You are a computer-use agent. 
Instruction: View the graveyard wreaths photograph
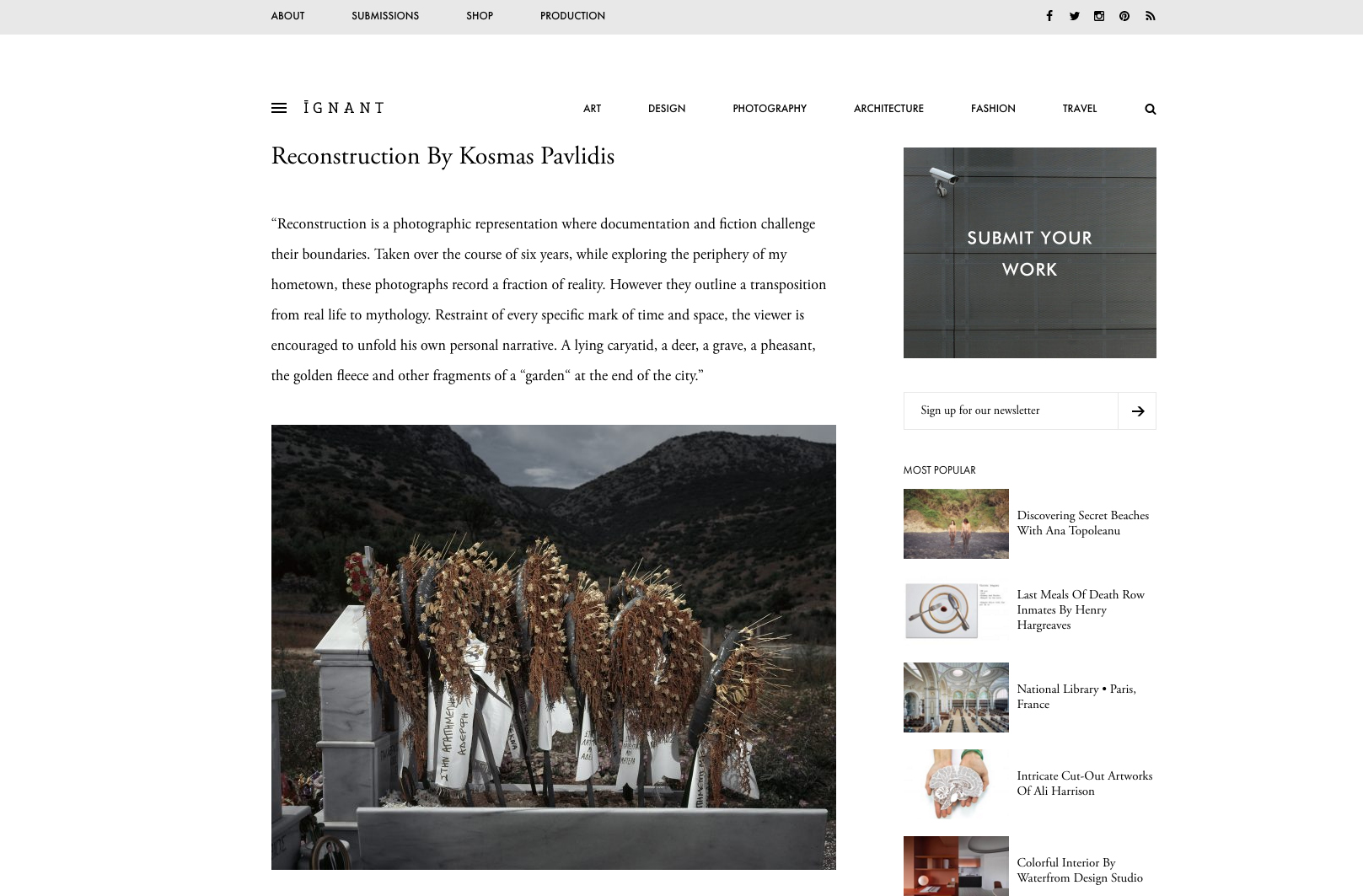[x=553, y=647]
